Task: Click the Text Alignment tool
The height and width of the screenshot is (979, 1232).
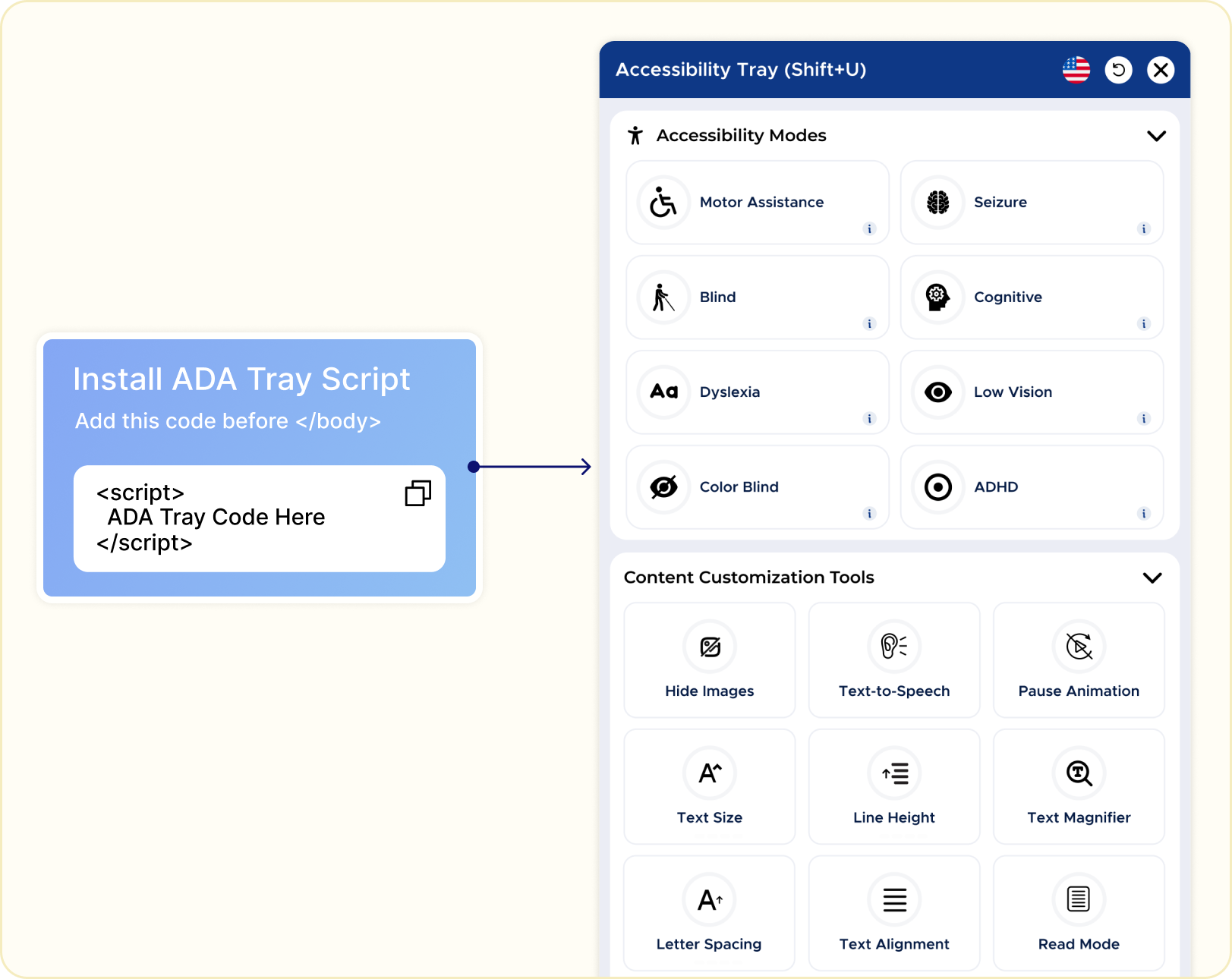Action: pos(894,914)
